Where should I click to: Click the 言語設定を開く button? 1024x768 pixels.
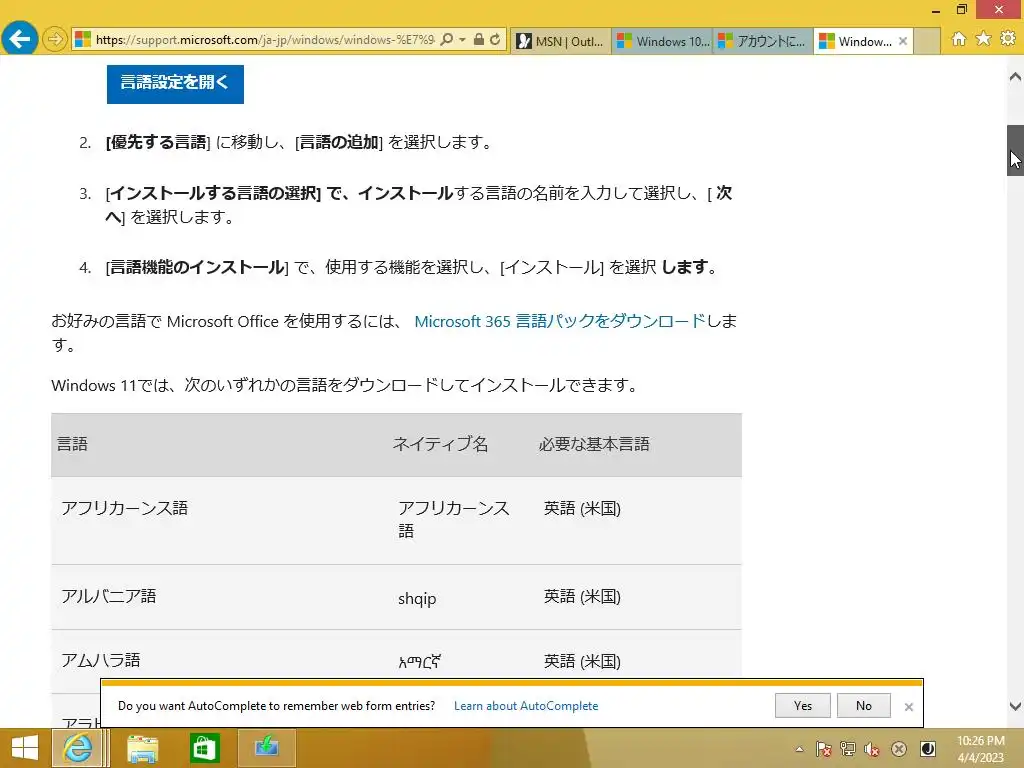click(175, 84)
